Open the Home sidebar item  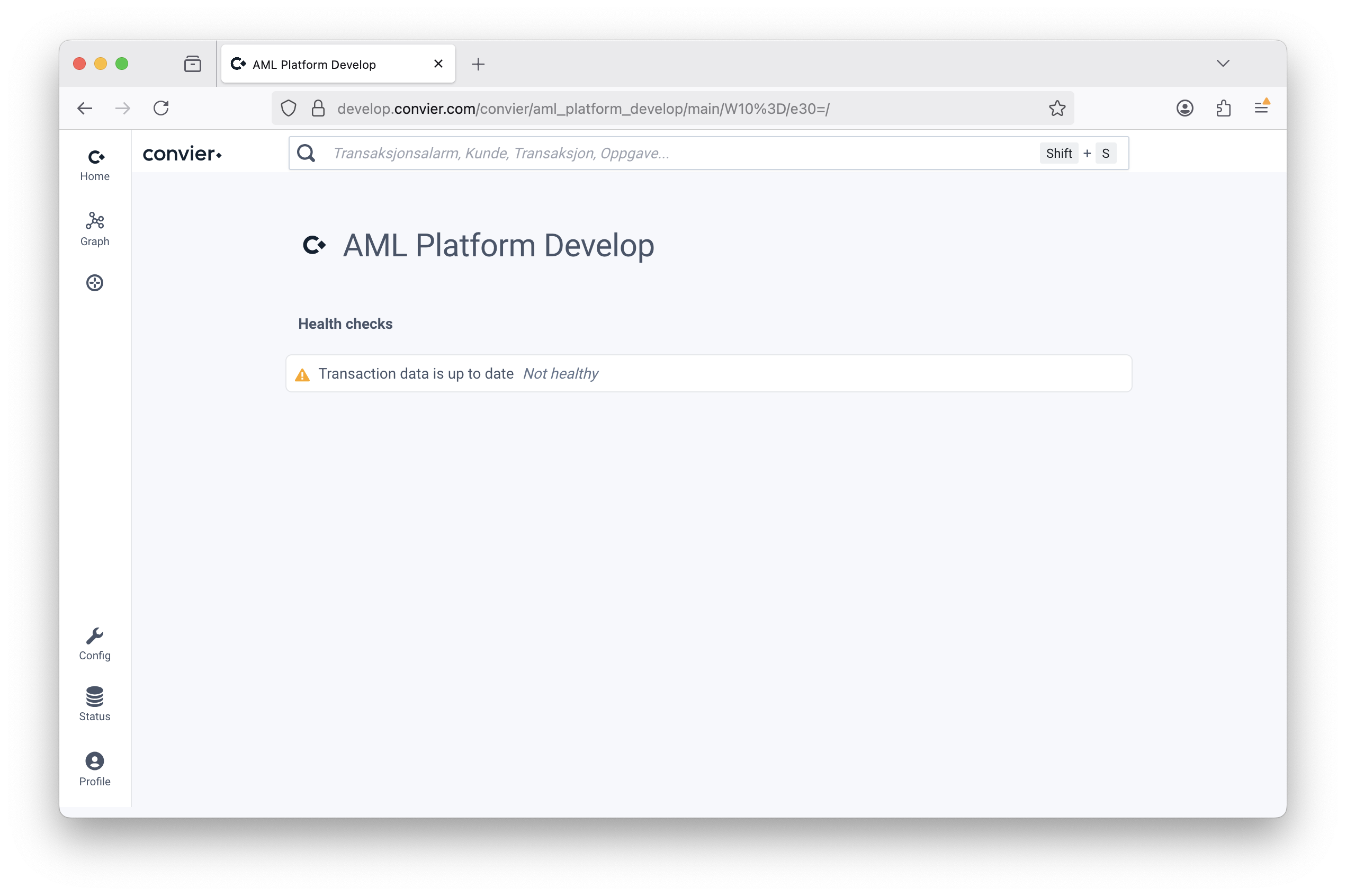pos(95,165)
